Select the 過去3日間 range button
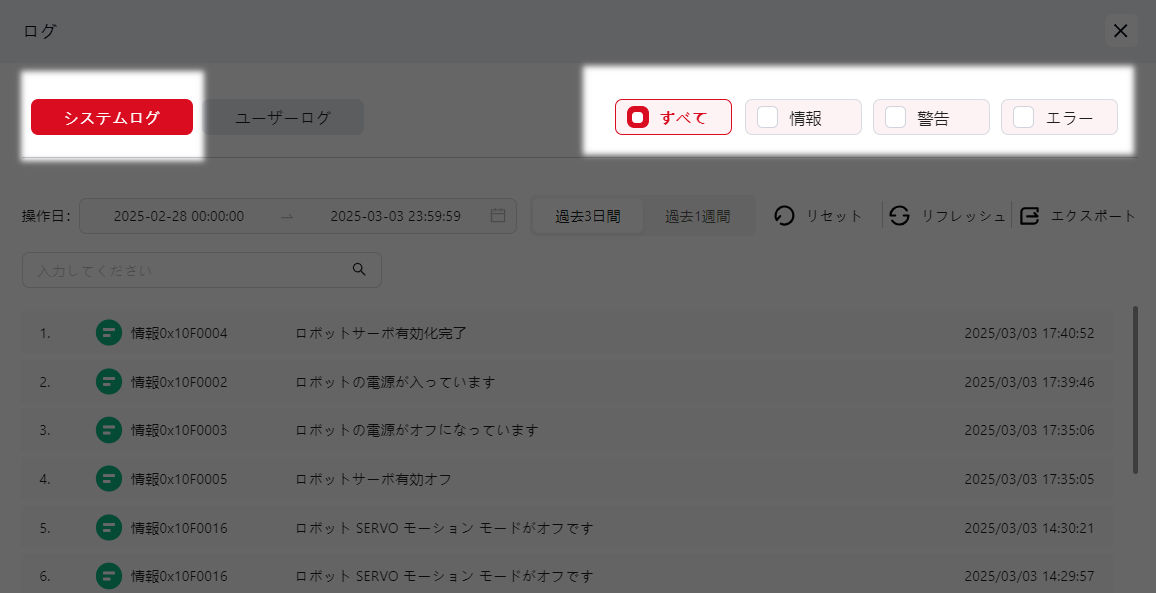The image size is (1156, 593). pos(588,216)
